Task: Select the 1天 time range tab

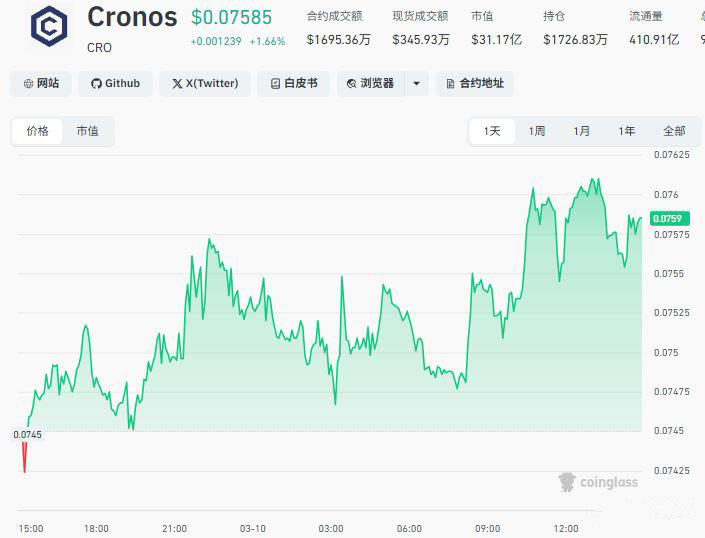Action: (x=492, y=131)
